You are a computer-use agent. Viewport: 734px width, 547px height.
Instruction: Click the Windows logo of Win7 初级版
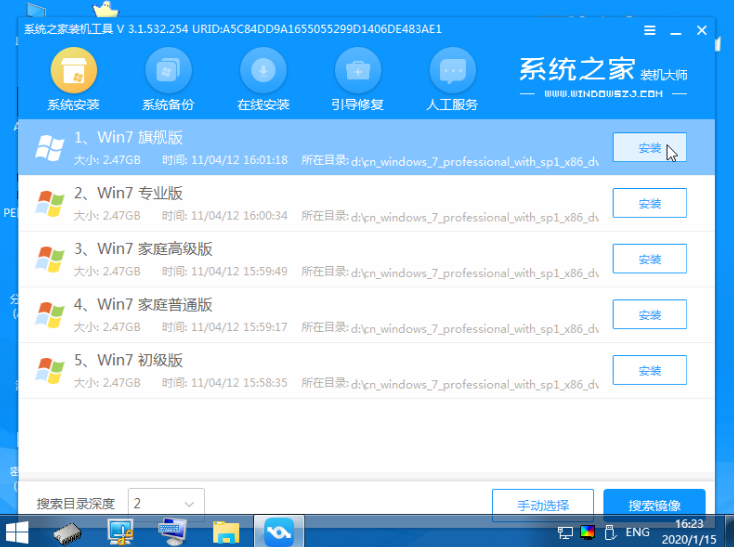pos(50,371)
